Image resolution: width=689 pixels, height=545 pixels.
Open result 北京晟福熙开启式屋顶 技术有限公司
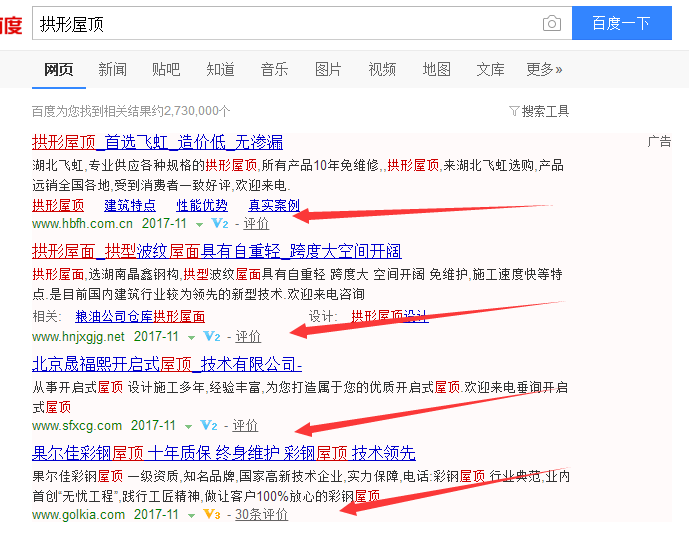[x=167, y=364]
